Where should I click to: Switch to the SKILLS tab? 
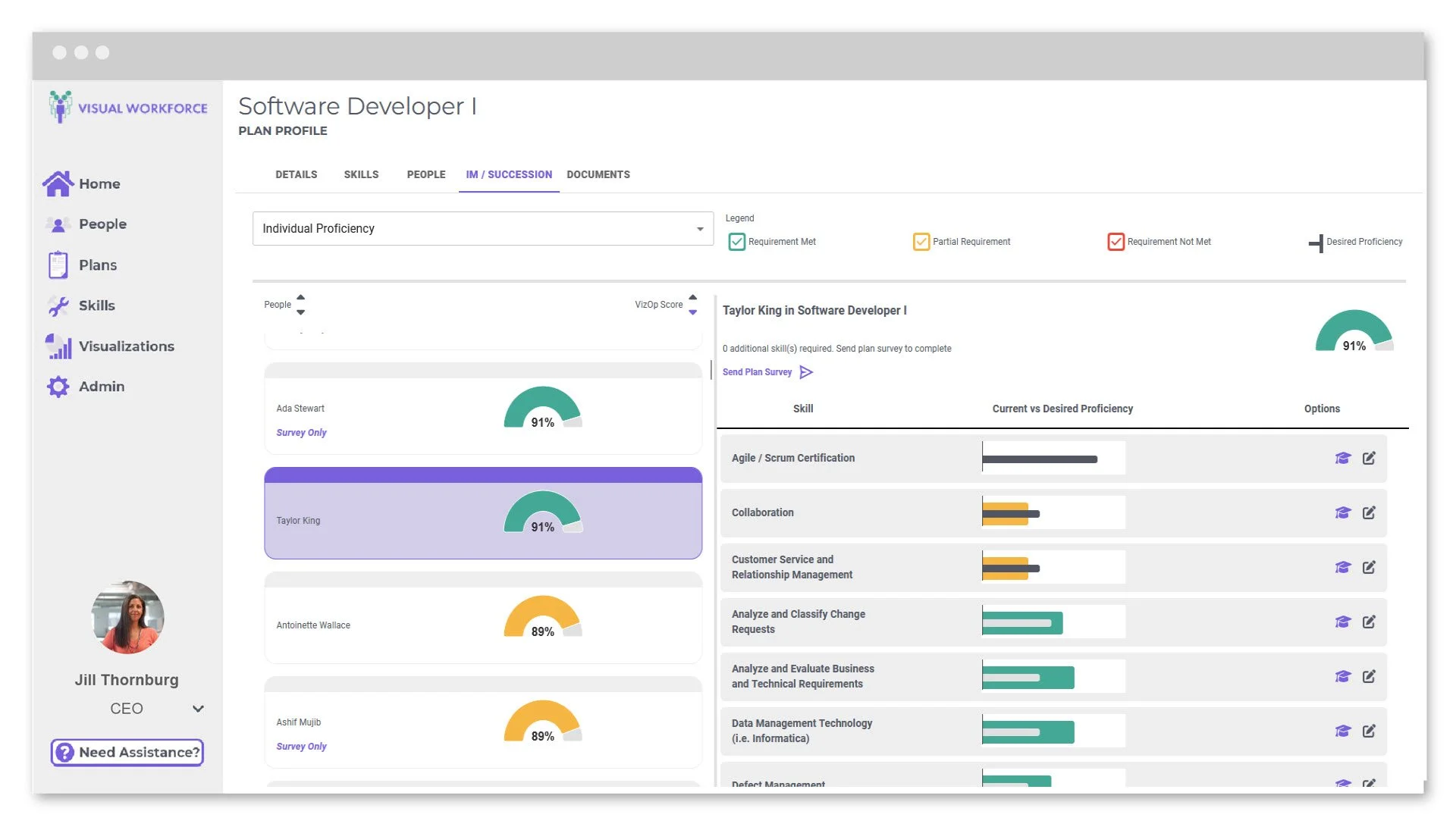361,174
